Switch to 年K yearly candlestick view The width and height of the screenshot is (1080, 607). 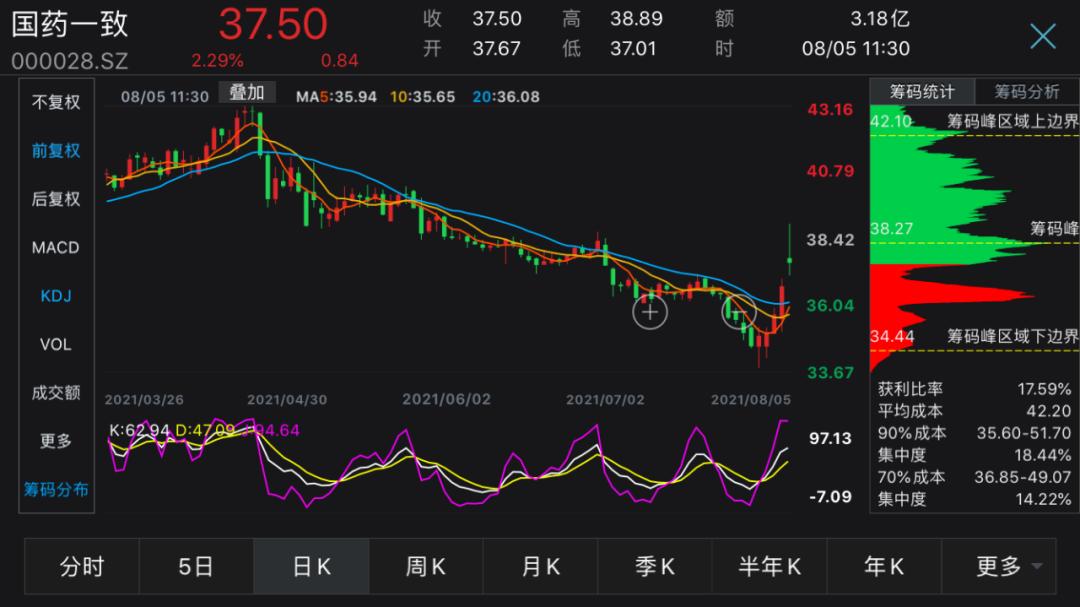pyautogui.click(x=884, y=566)
